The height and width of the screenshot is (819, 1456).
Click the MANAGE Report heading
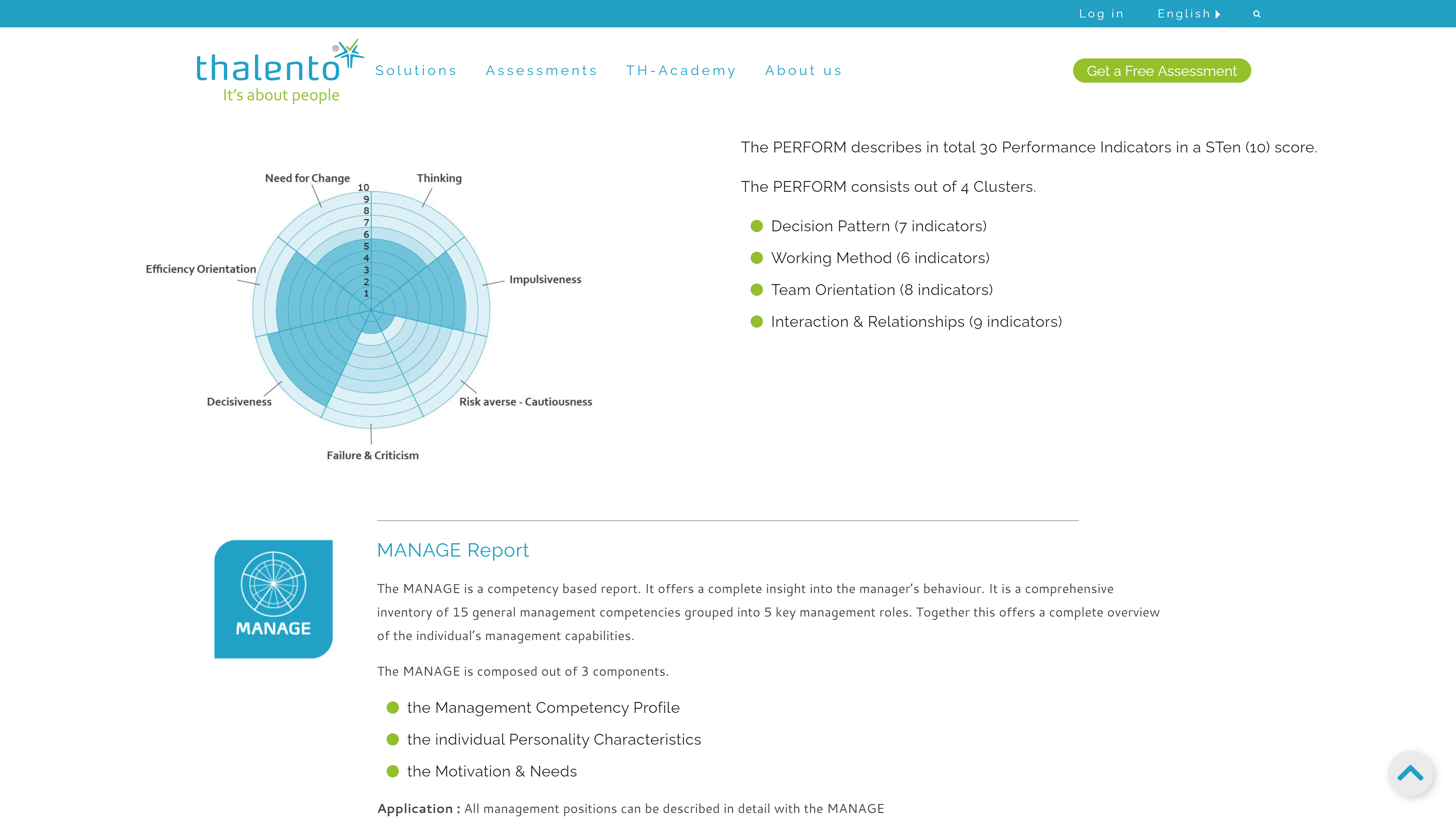pyautogui.click(x=452, y=550)
